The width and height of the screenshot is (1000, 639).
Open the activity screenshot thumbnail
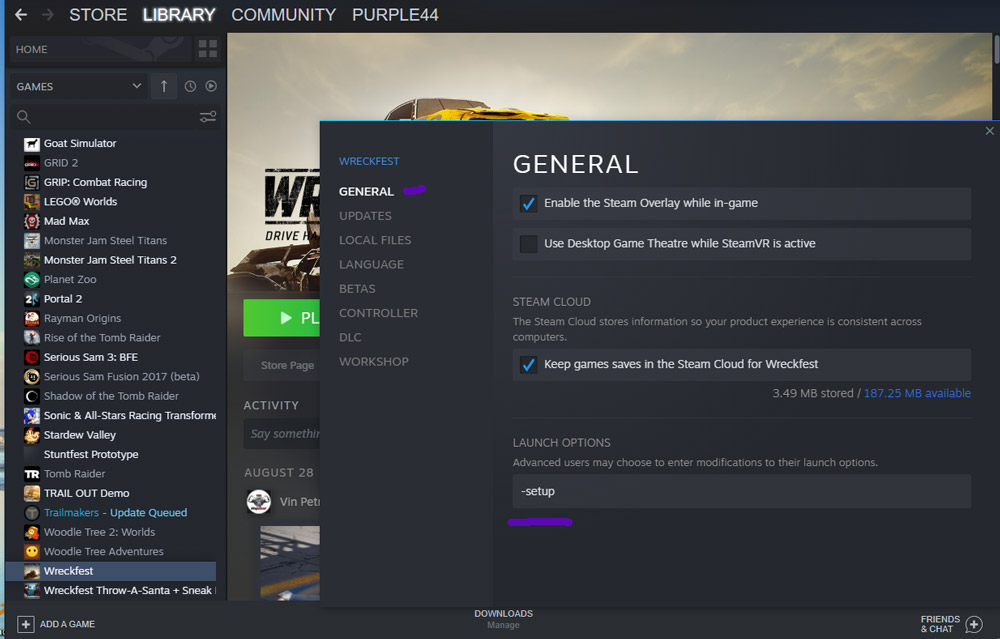[x=290, y=562]
